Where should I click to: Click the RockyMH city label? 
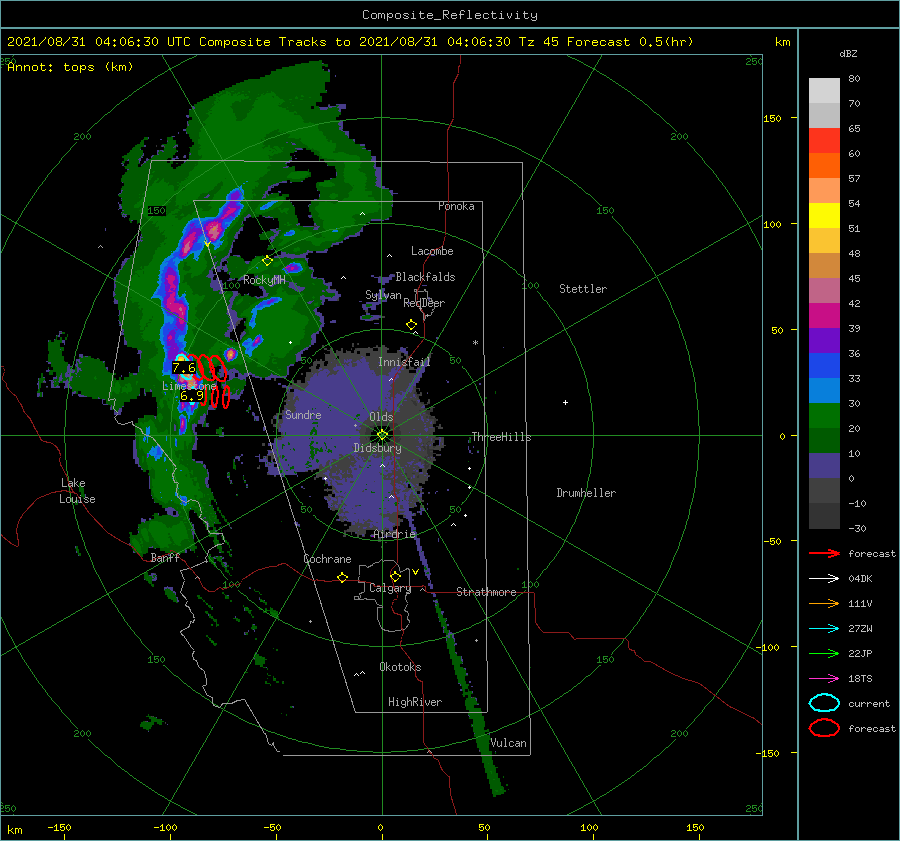coord(264,280)
